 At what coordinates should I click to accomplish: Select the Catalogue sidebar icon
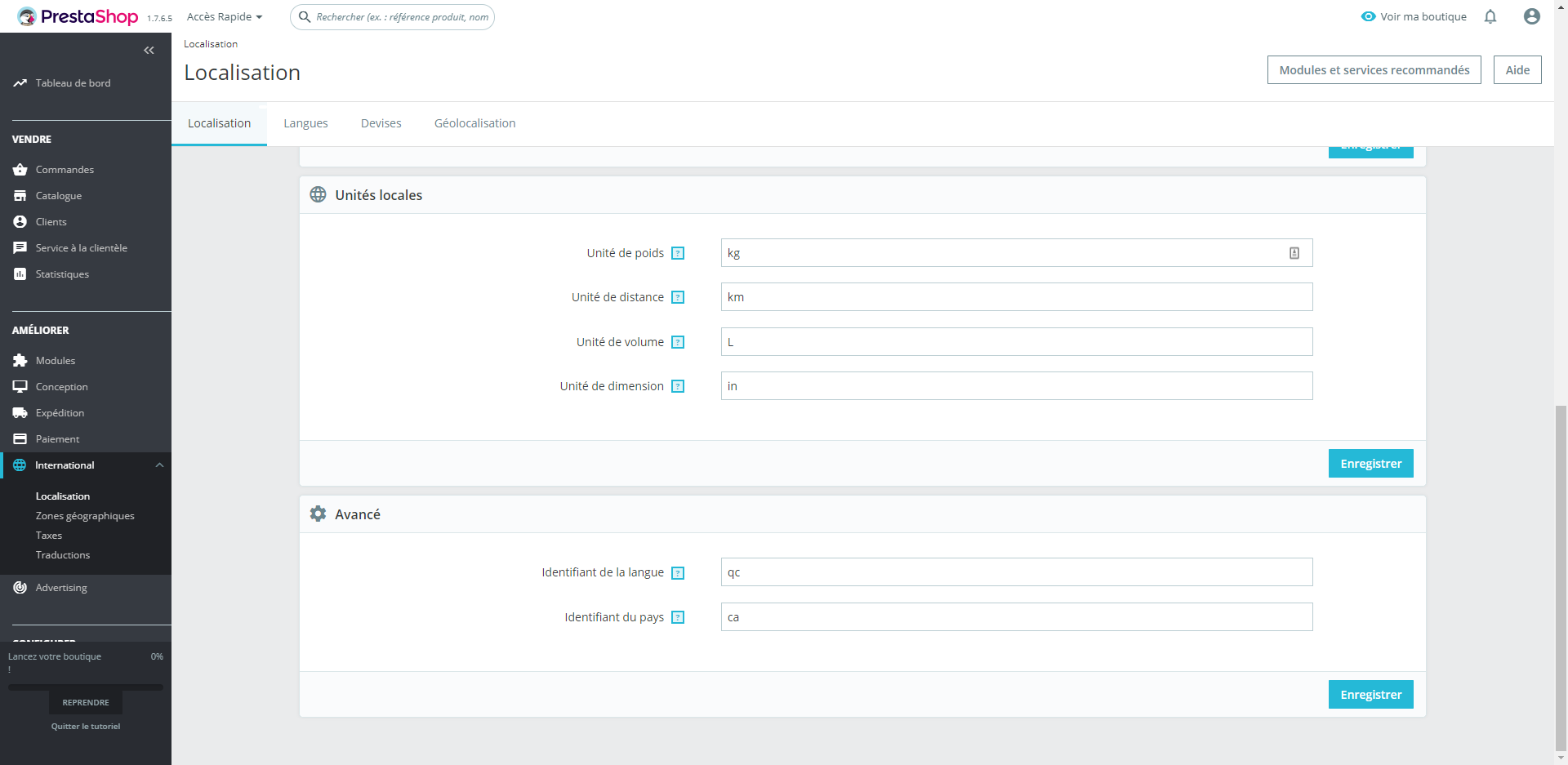pos(20,196)
